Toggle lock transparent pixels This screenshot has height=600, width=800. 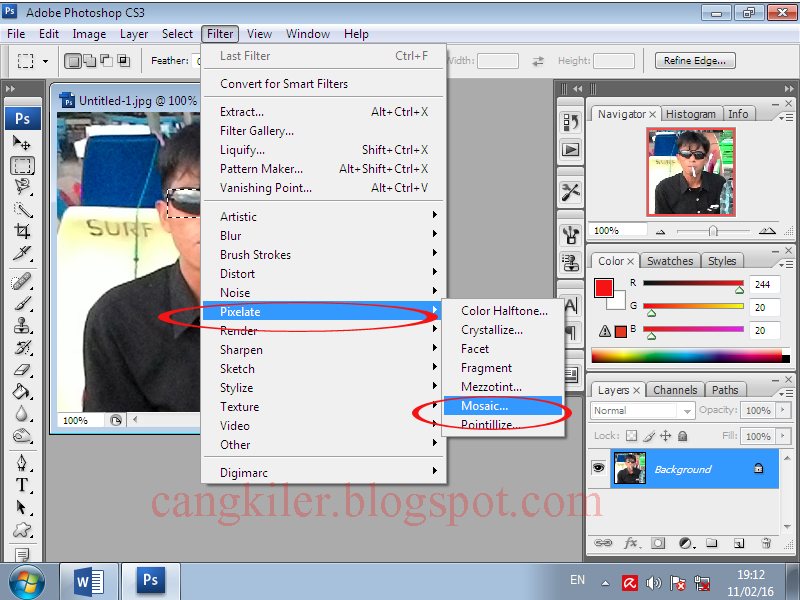(632, 436)
